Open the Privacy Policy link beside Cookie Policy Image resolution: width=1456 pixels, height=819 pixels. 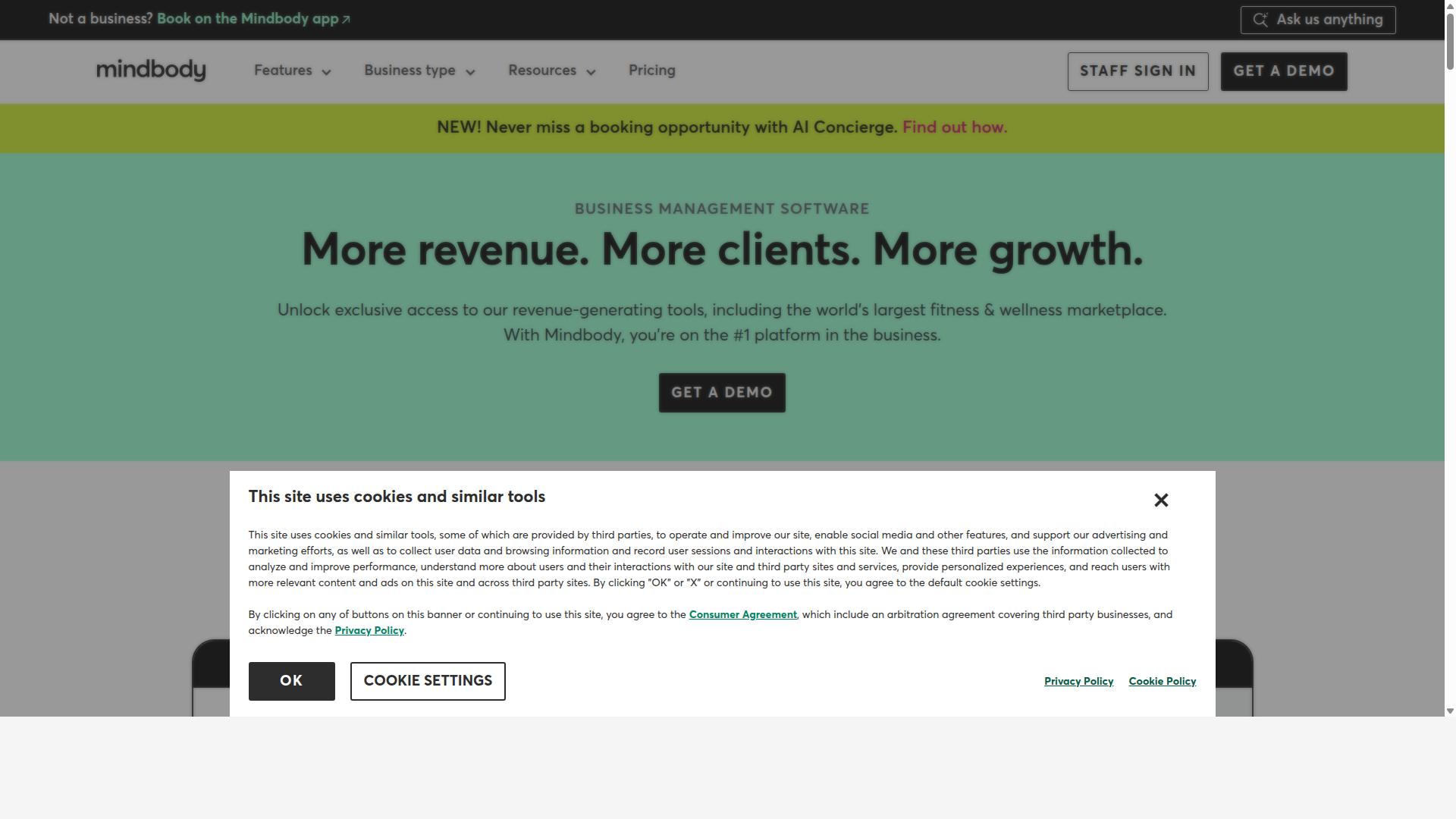(x=1078, y=682)
